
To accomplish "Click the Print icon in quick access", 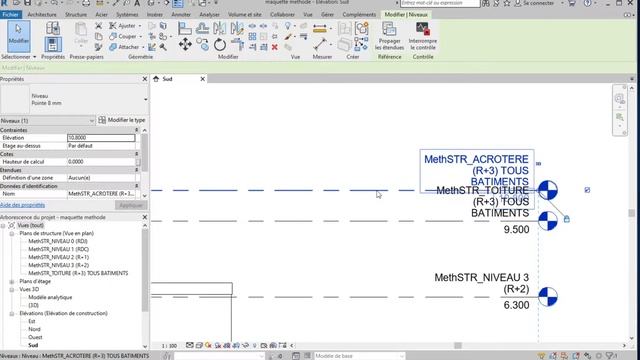I will [86, 3].
